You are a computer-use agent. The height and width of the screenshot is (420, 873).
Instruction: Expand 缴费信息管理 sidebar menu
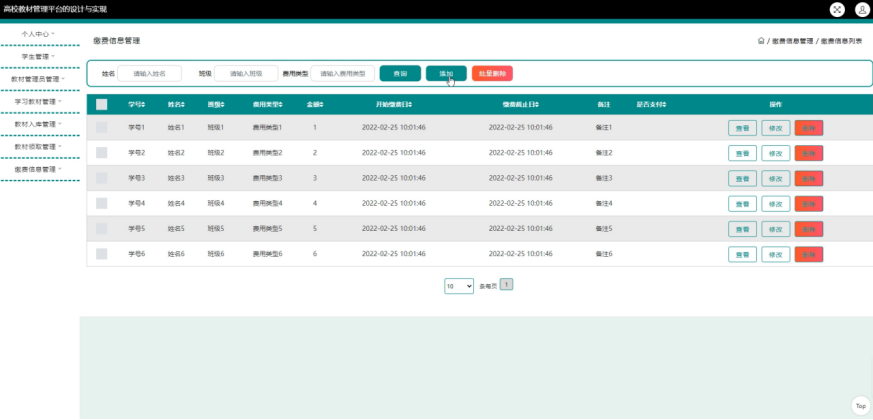coord(38,169)
